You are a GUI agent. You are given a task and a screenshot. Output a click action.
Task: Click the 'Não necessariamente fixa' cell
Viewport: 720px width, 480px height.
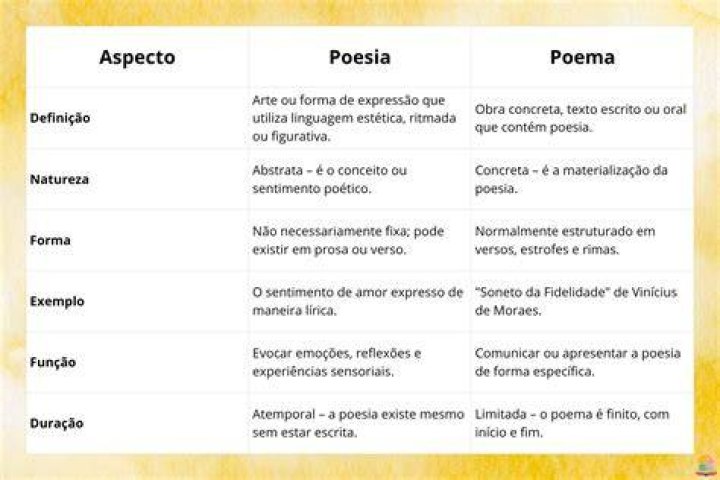pyautogui.click(x=348, y=240)
